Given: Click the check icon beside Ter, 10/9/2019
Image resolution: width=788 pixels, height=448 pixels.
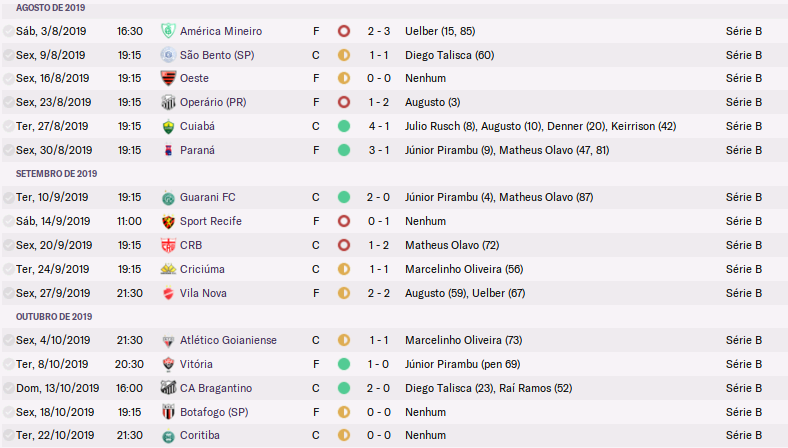Looking at the screenshot, I should [9, 197].
